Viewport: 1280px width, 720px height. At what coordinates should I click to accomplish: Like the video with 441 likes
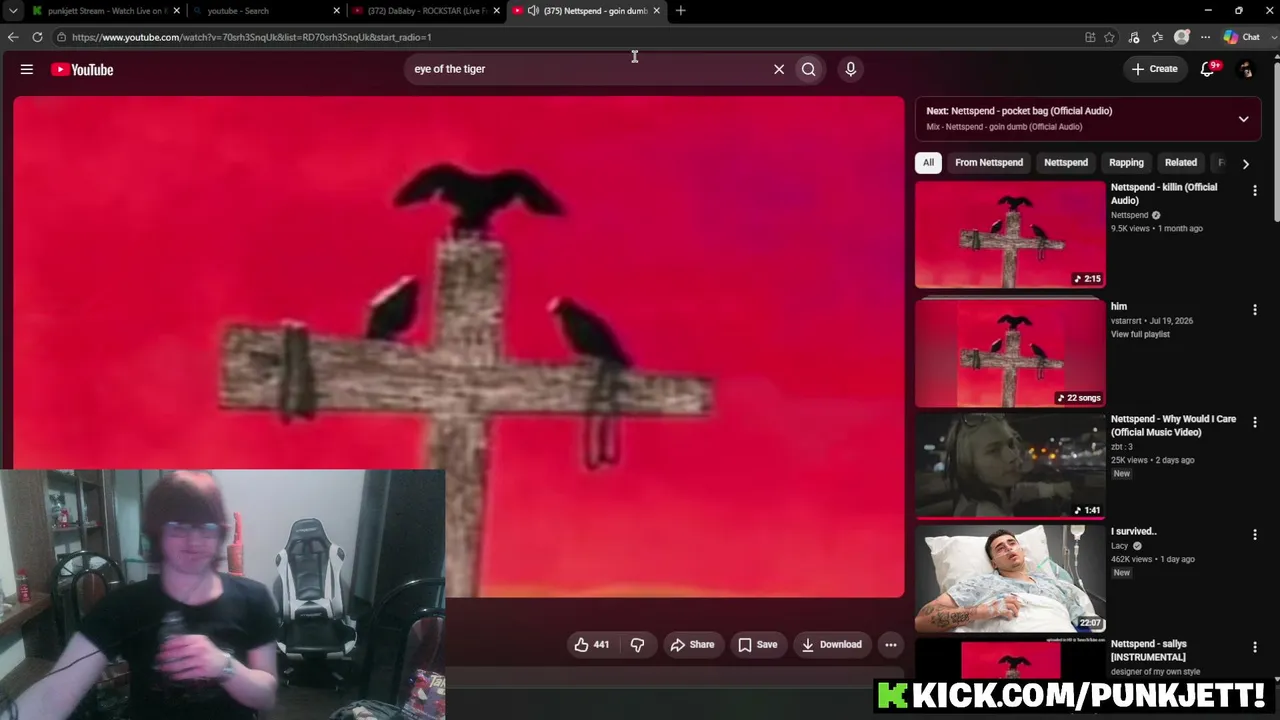coord(591,645)
